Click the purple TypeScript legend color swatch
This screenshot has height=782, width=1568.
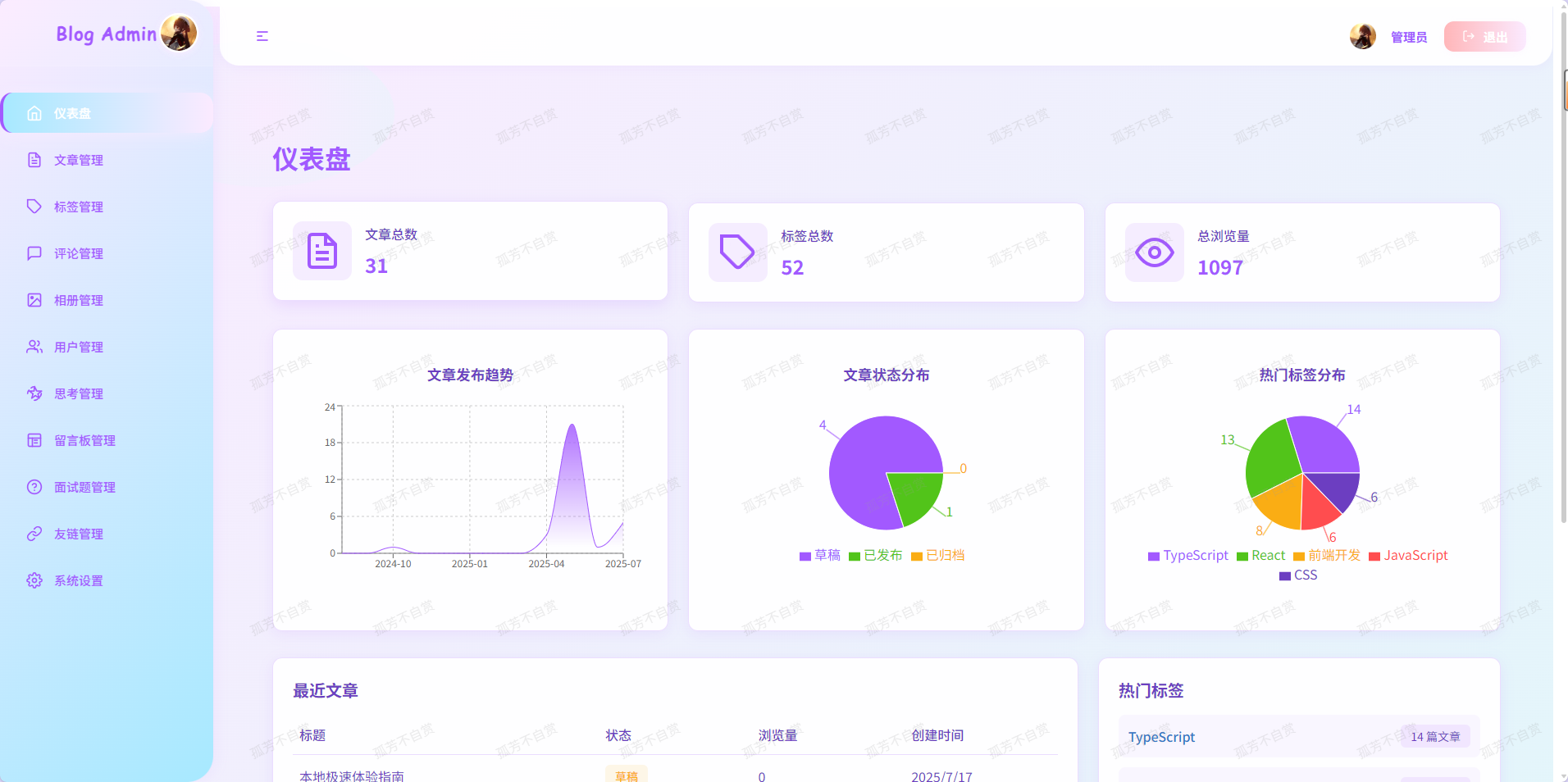tap(1152, 556)
